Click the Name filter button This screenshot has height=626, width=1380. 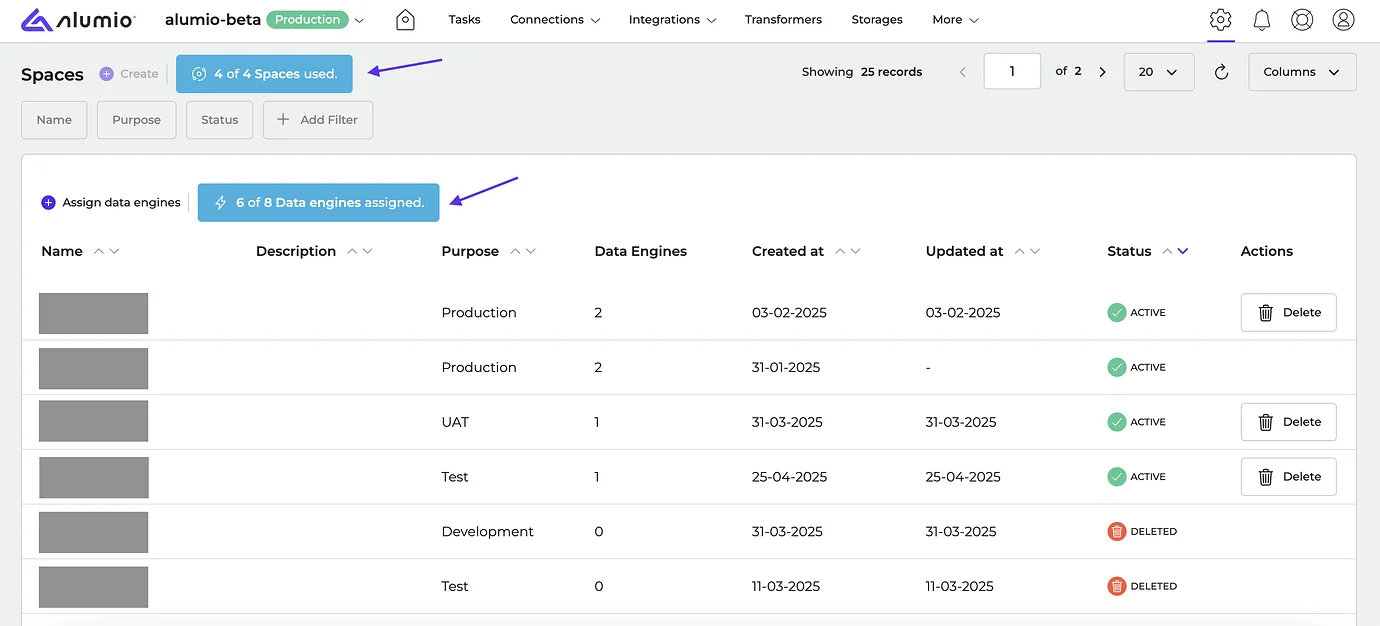click(54, 120)
